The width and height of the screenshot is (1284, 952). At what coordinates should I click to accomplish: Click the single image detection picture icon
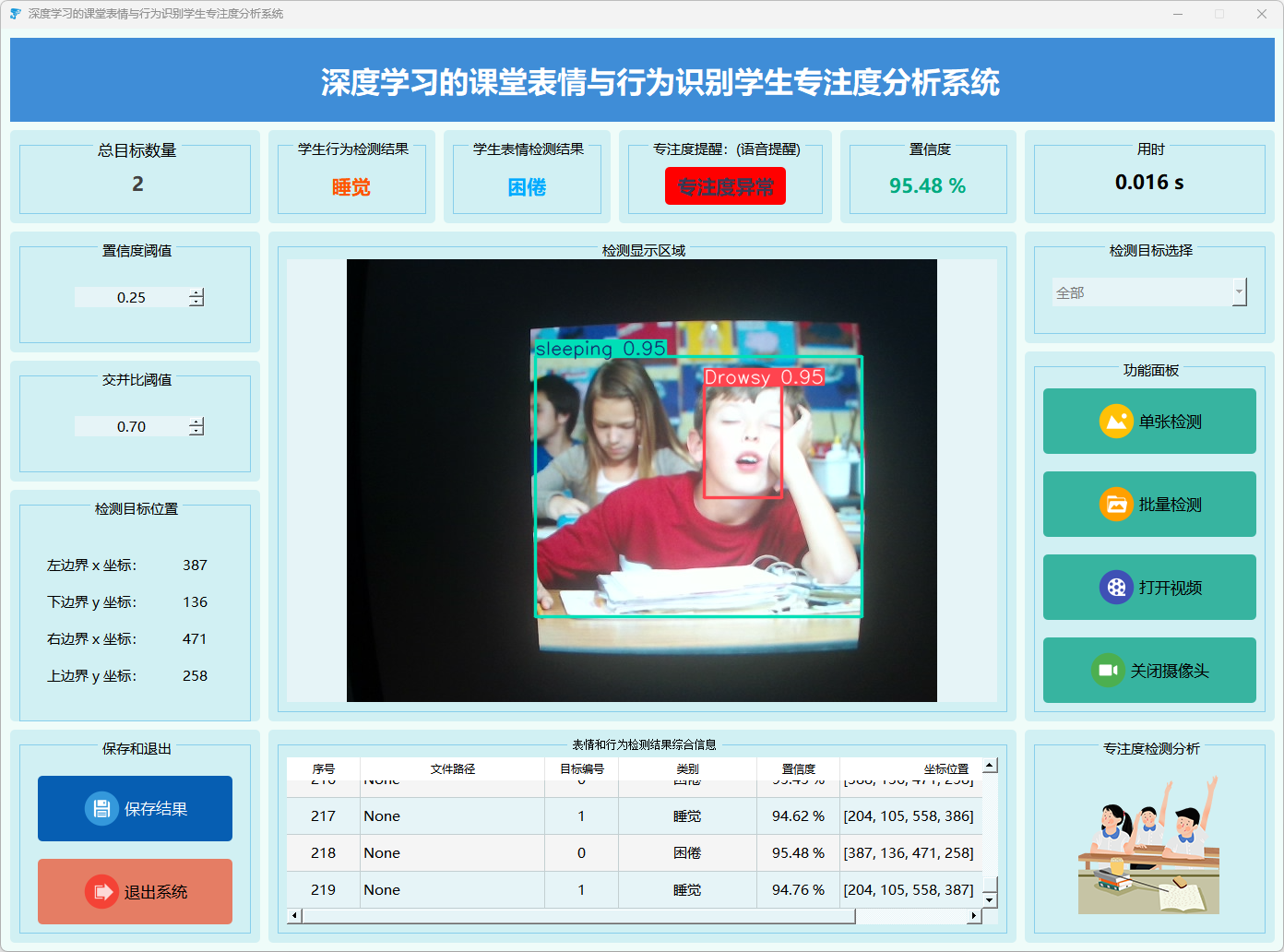tap(1116, 422)
